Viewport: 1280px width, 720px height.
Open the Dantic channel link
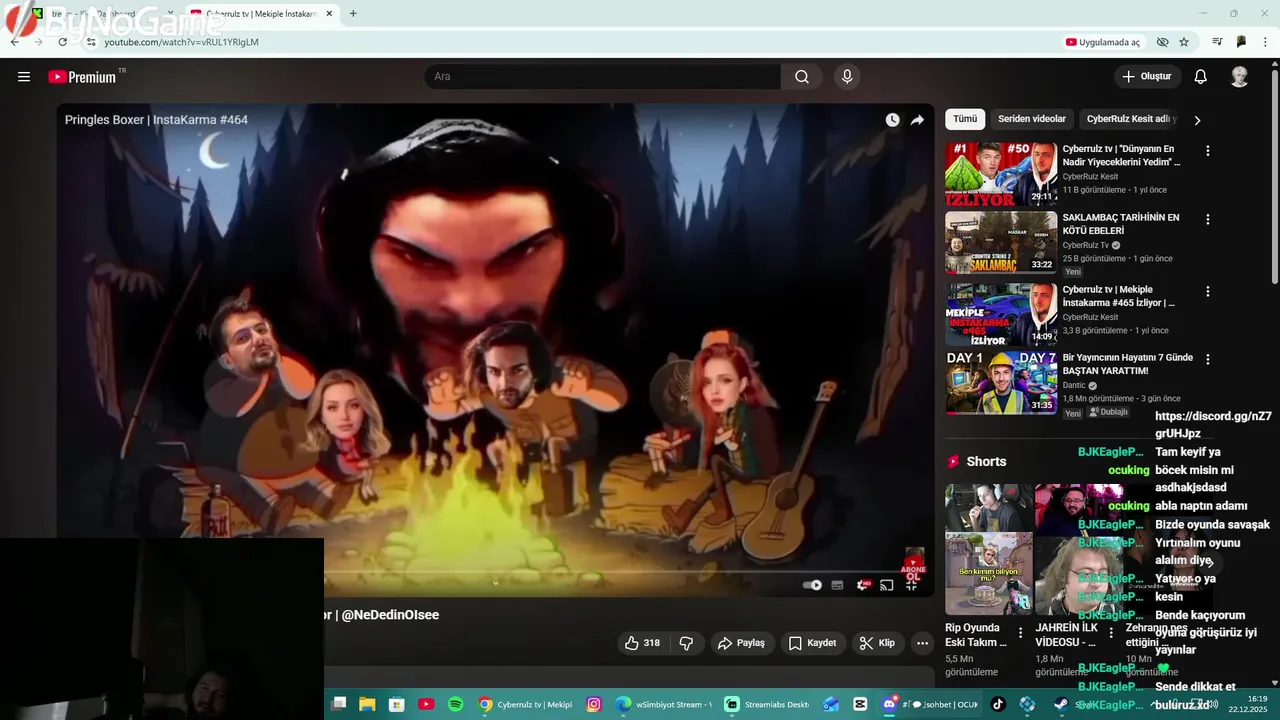[1074, 385]
